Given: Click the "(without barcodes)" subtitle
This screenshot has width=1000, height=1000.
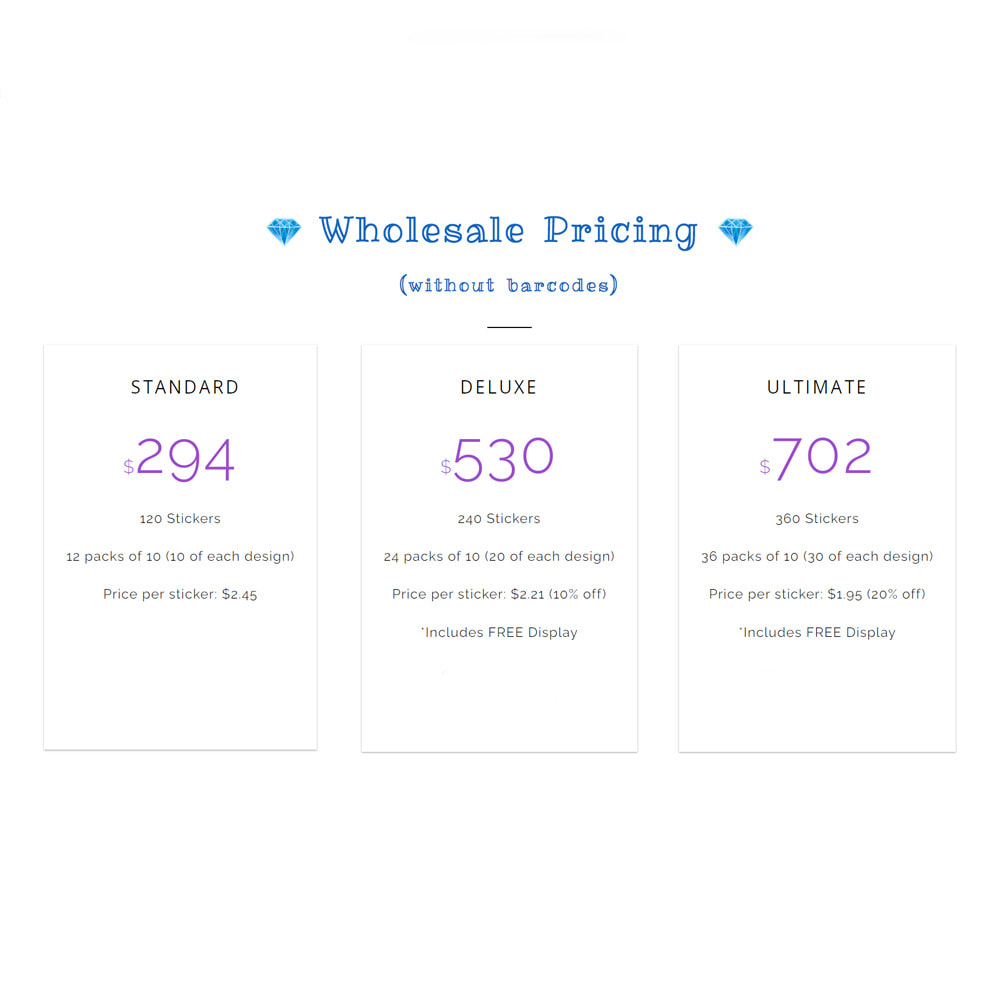Looking at the screenshot, I should pos(508,285).
